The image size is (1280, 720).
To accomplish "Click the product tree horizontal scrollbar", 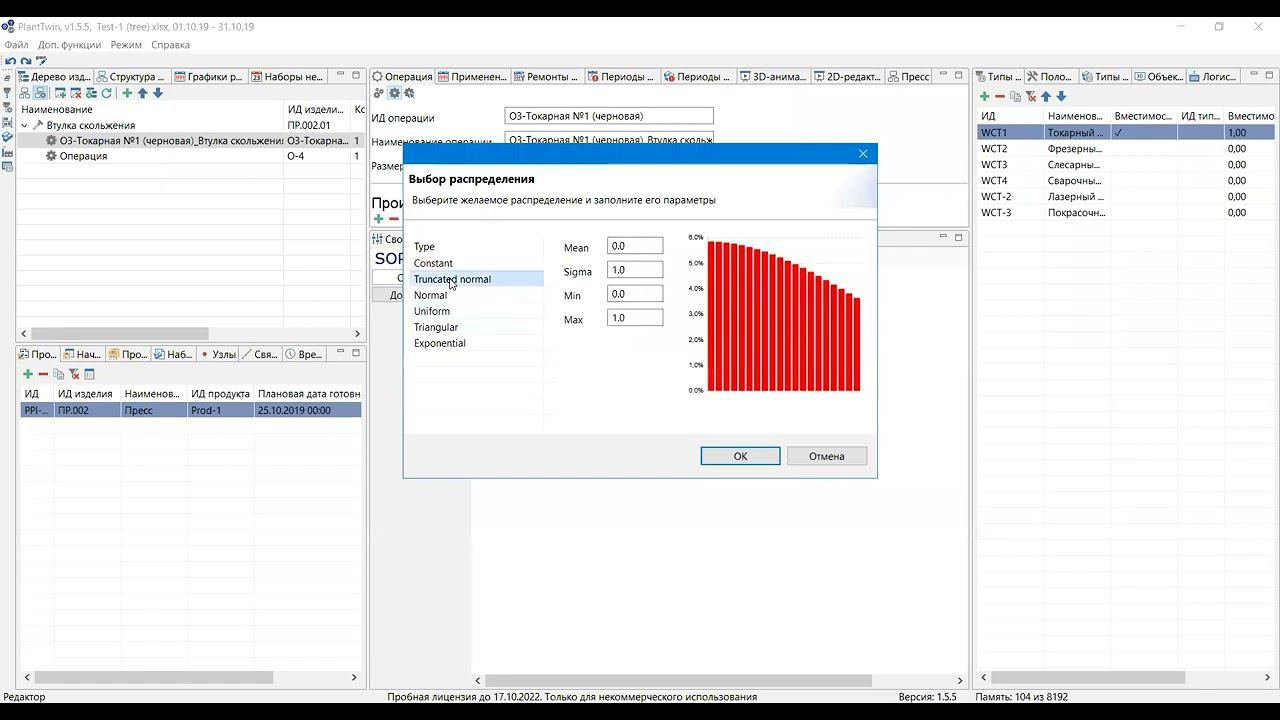I will (x=120, y=334).
